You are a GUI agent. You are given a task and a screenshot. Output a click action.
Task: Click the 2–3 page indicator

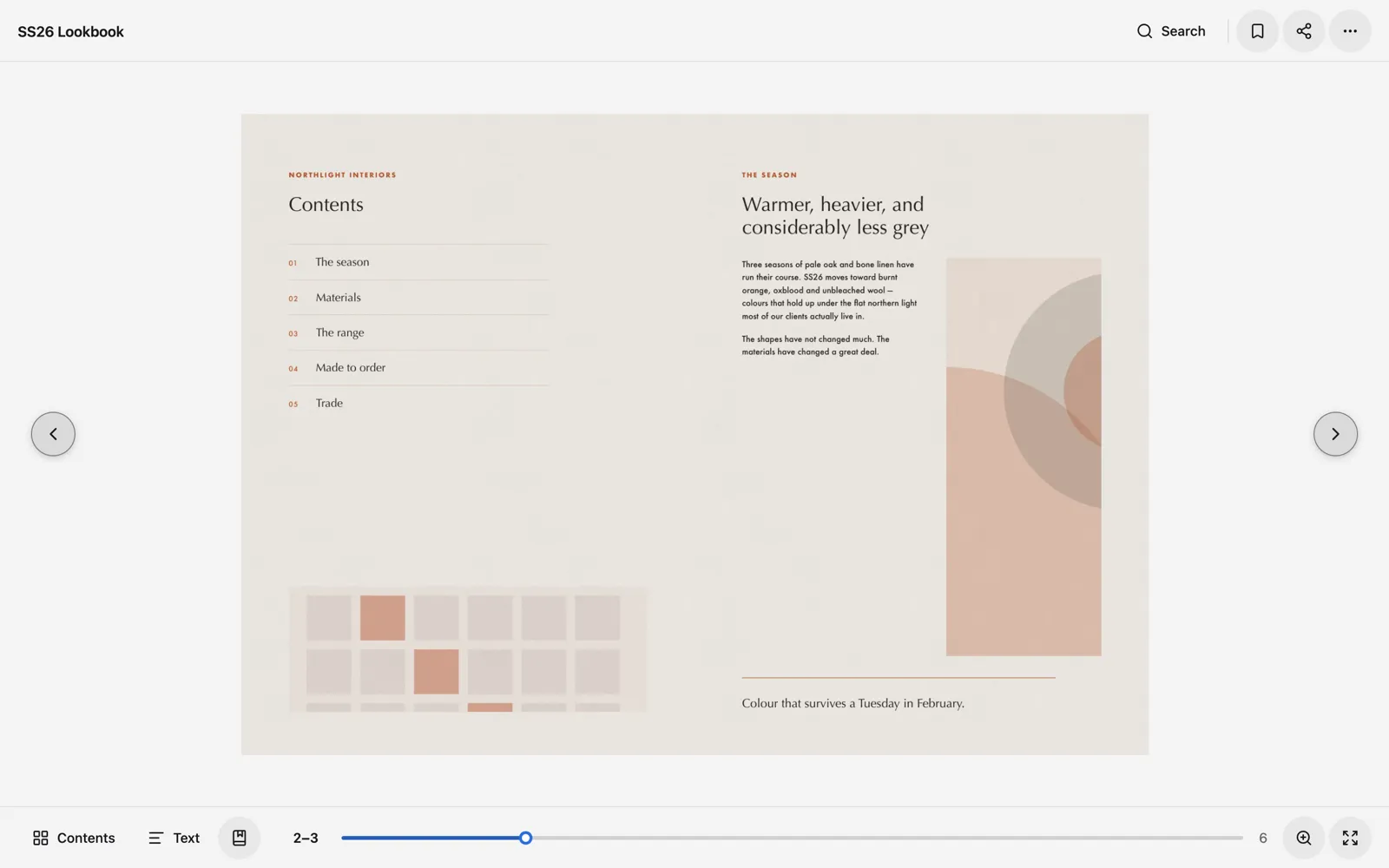click(x=306, y=838)
